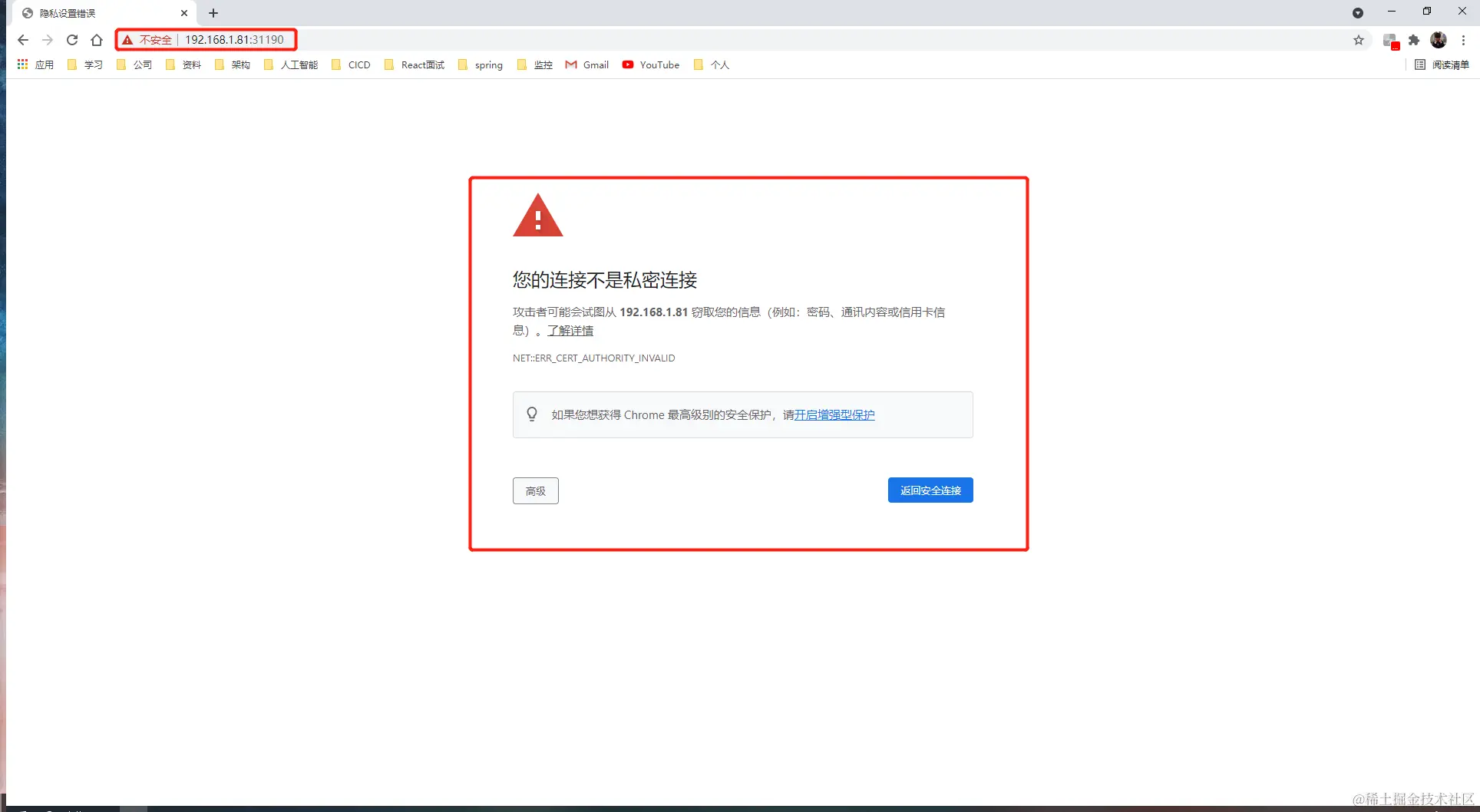Click the address bar URL 192.168.1.81:31190

coord(234,40)
